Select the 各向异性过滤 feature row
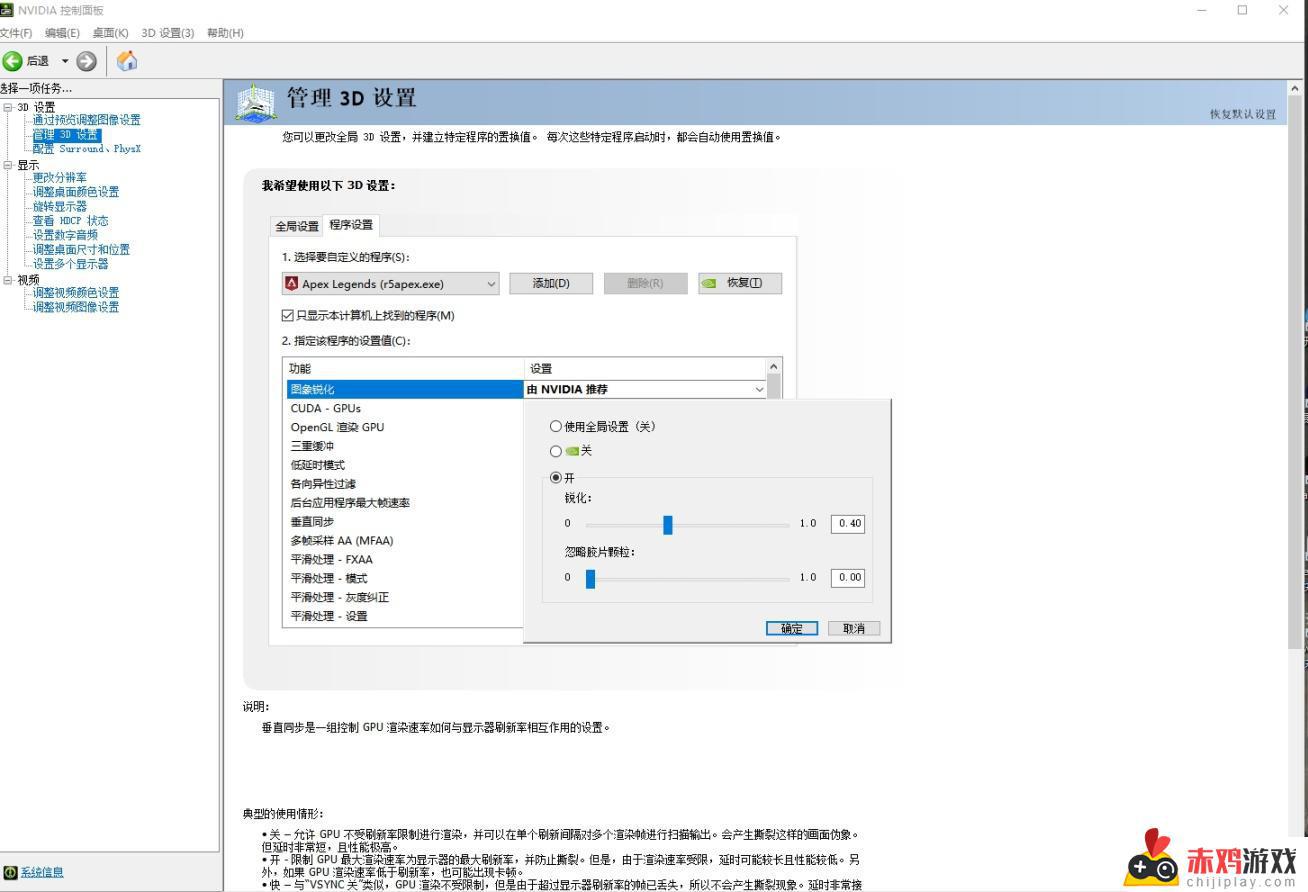Image resolution: width=1308 pixels, height=892 pixels. [404, 484]
